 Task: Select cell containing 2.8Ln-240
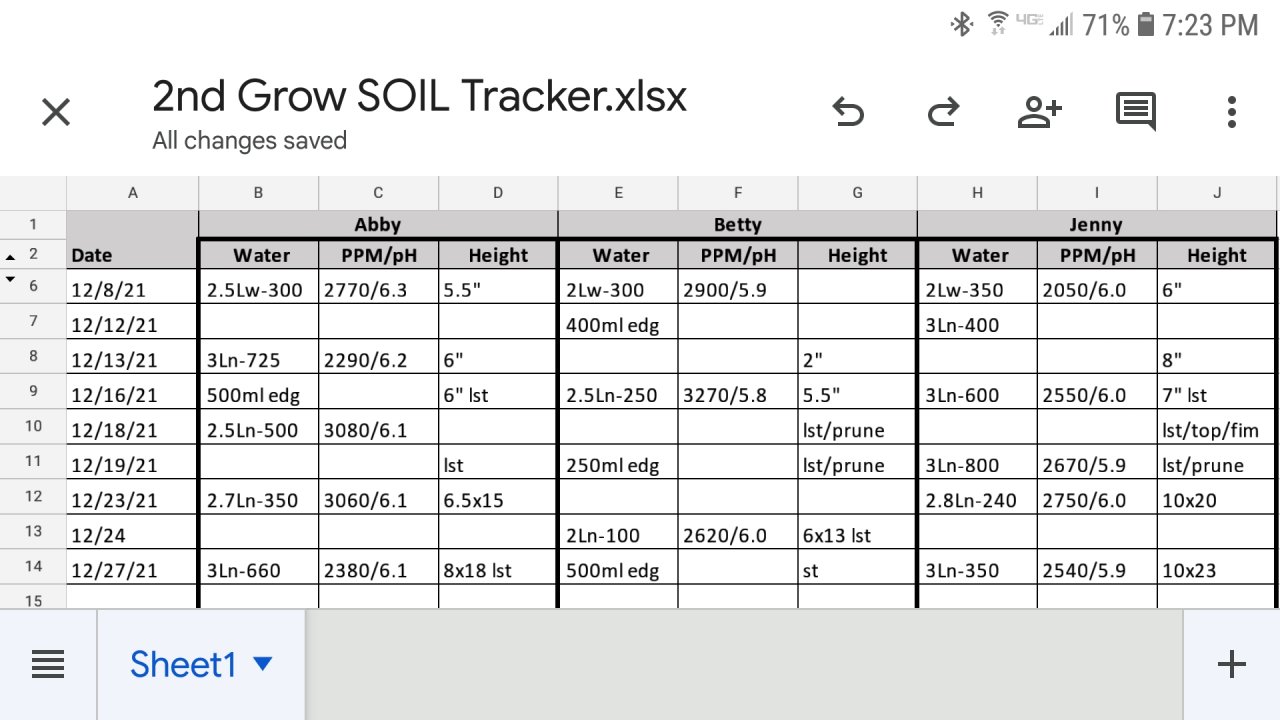pyautogui.click(x=977, y=497)
